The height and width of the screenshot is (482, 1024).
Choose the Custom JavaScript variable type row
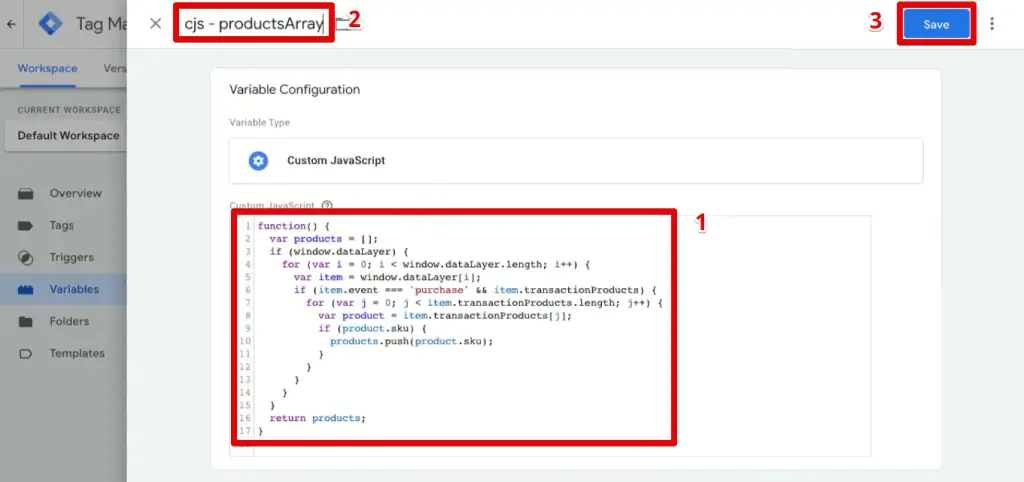coord(576,161)
